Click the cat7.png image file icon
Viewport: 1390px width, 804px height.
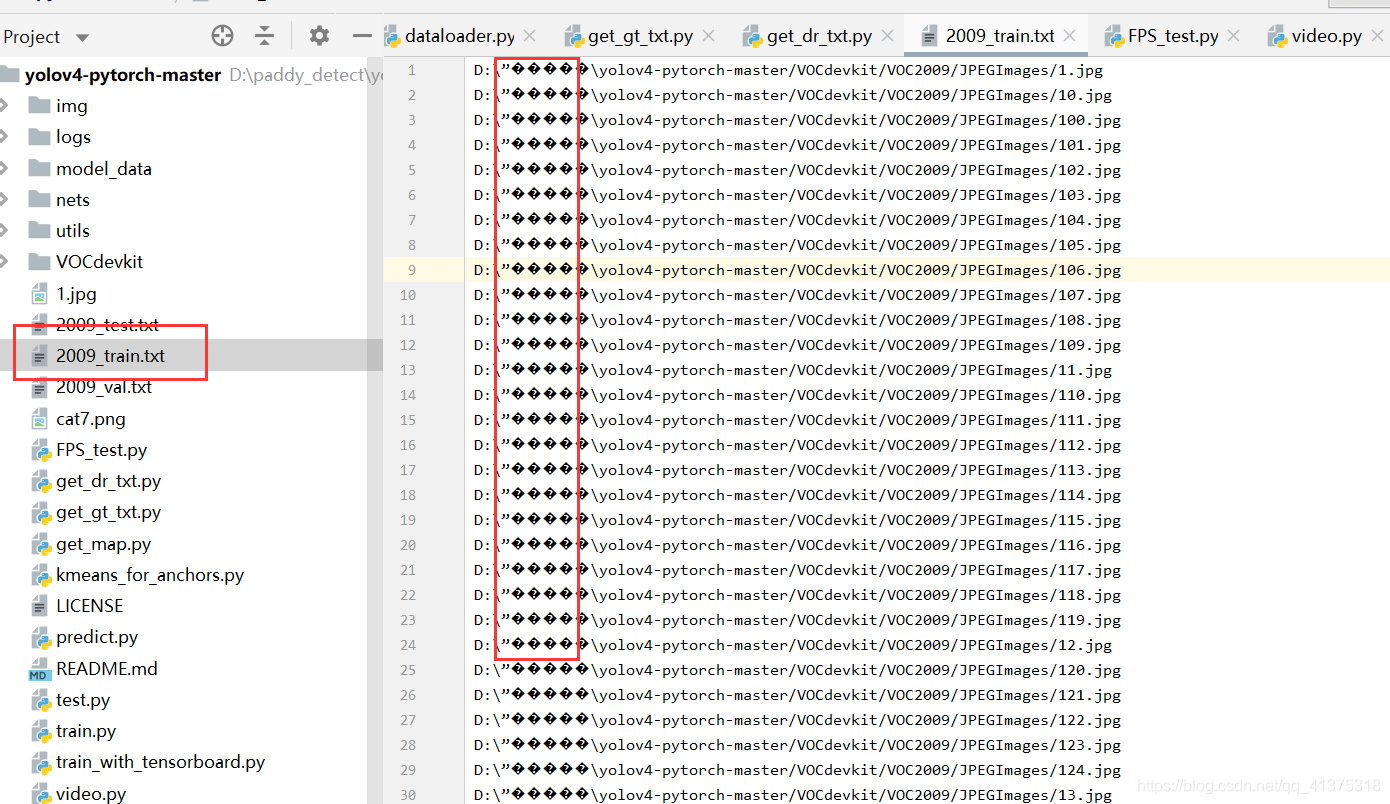(40, 419)
